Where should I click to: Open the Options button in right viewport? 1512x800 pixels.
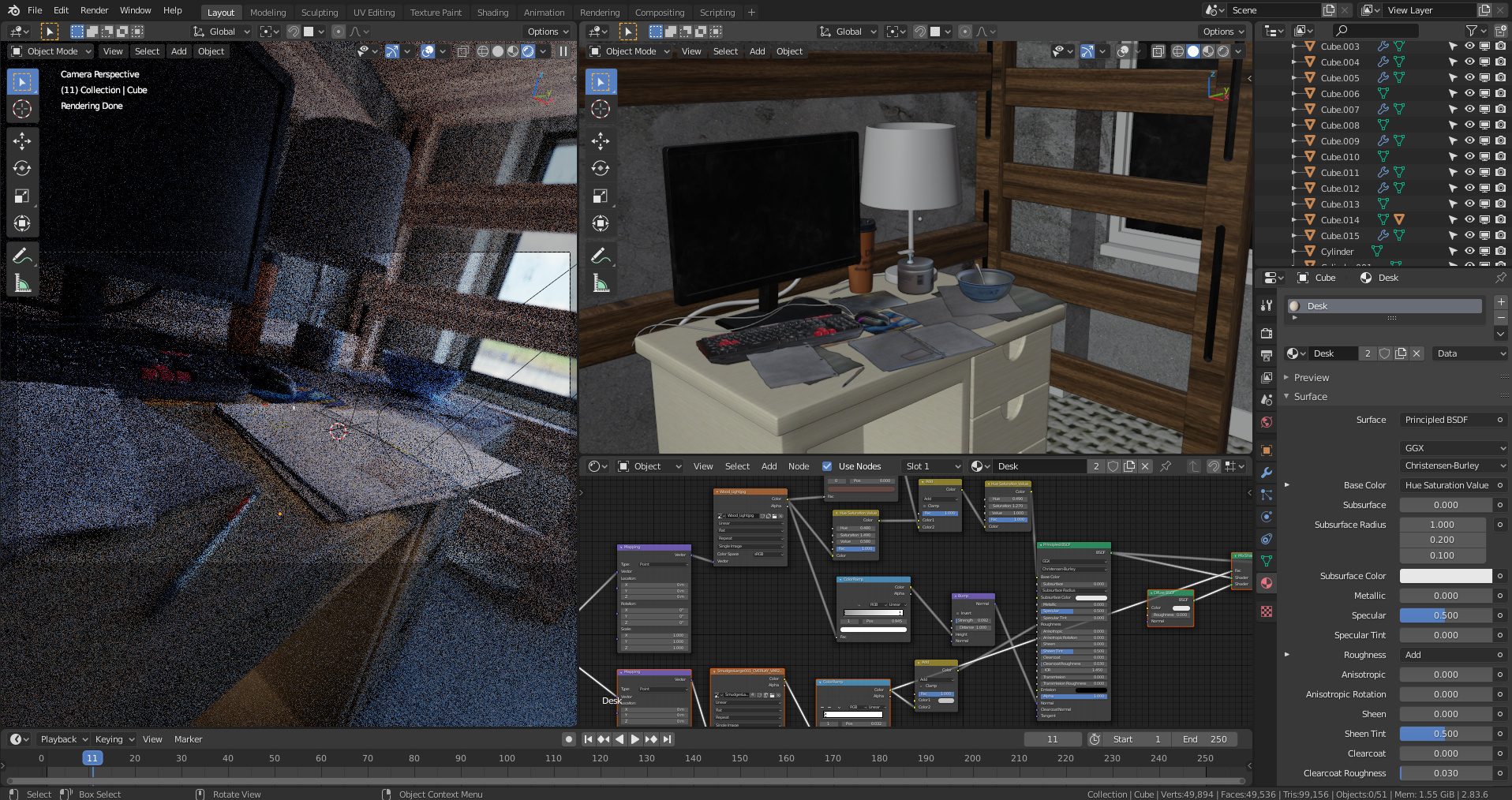[1223, 32]
